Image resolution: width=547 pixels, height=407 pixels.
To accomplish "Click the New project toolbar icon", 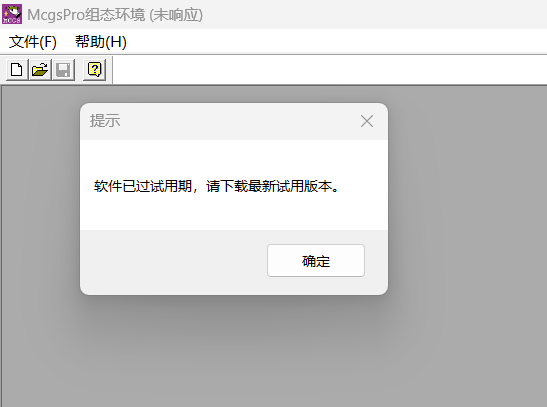I will [x=17, y=70].
